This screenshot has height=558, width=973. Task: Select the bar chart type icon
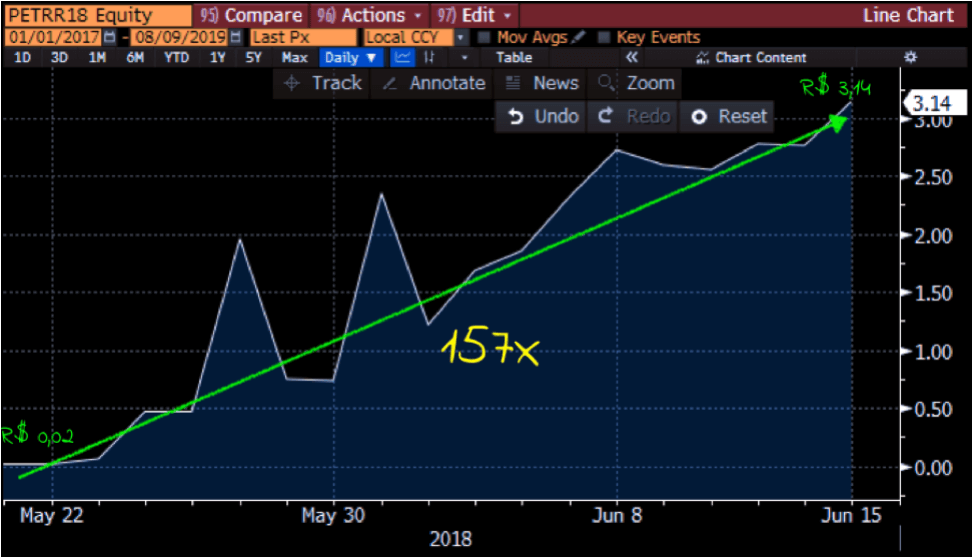(x=430, y=57)
